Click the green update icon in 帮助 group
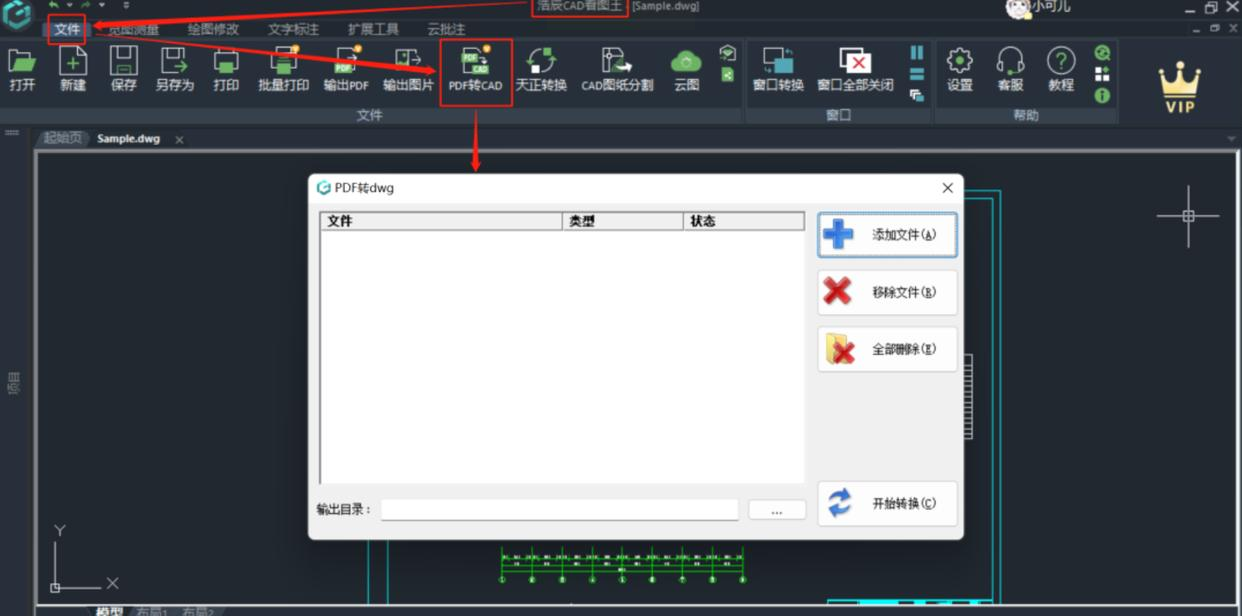The width and height of the screenshot is (1242, 616). [x=1102, y=52]
